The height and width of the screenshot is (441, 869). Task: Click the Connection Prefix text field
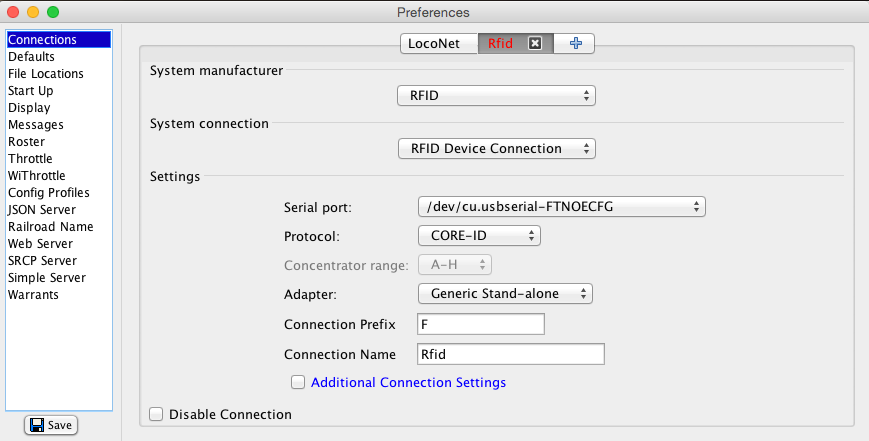[480, 325]
